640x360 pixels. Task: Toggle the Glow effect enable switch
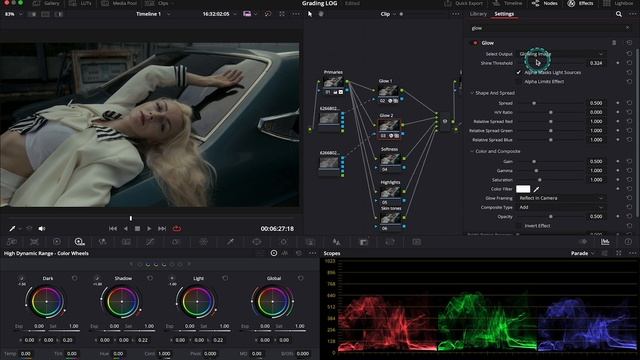pyautogui.click(x=475, y=43)
